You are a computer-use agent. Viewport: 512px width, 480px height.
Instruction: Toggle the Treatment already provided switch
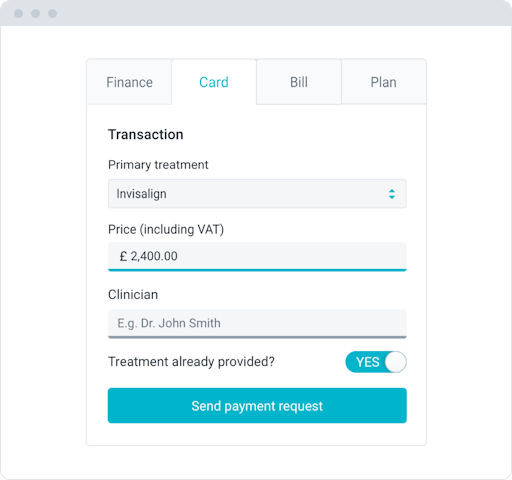click(x=376, y=362)
